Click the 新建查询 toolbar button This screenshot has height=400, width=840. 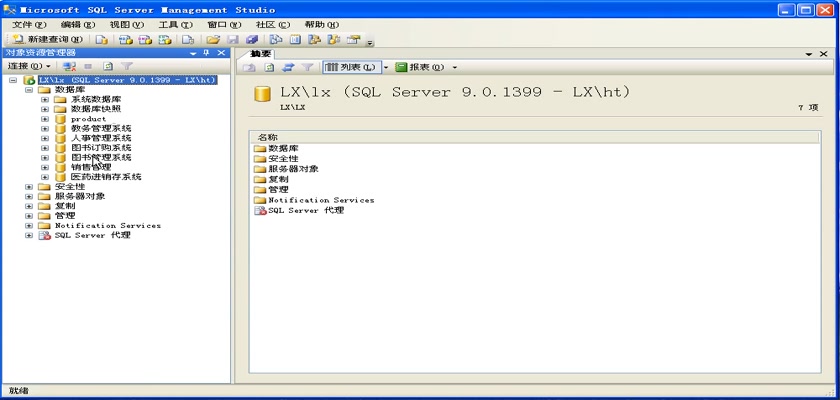tap(48, 39)
